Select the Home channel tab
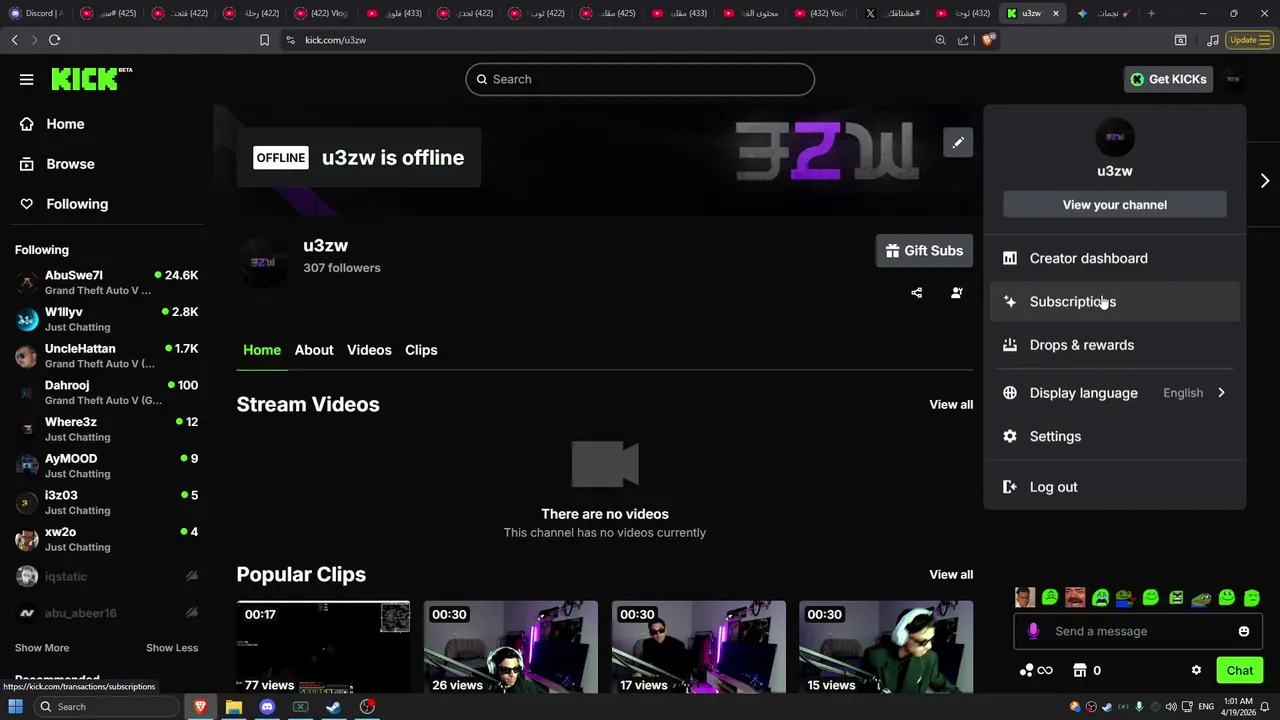The width and height of the screenshot is (1280, 720). [x=262, y=350]
